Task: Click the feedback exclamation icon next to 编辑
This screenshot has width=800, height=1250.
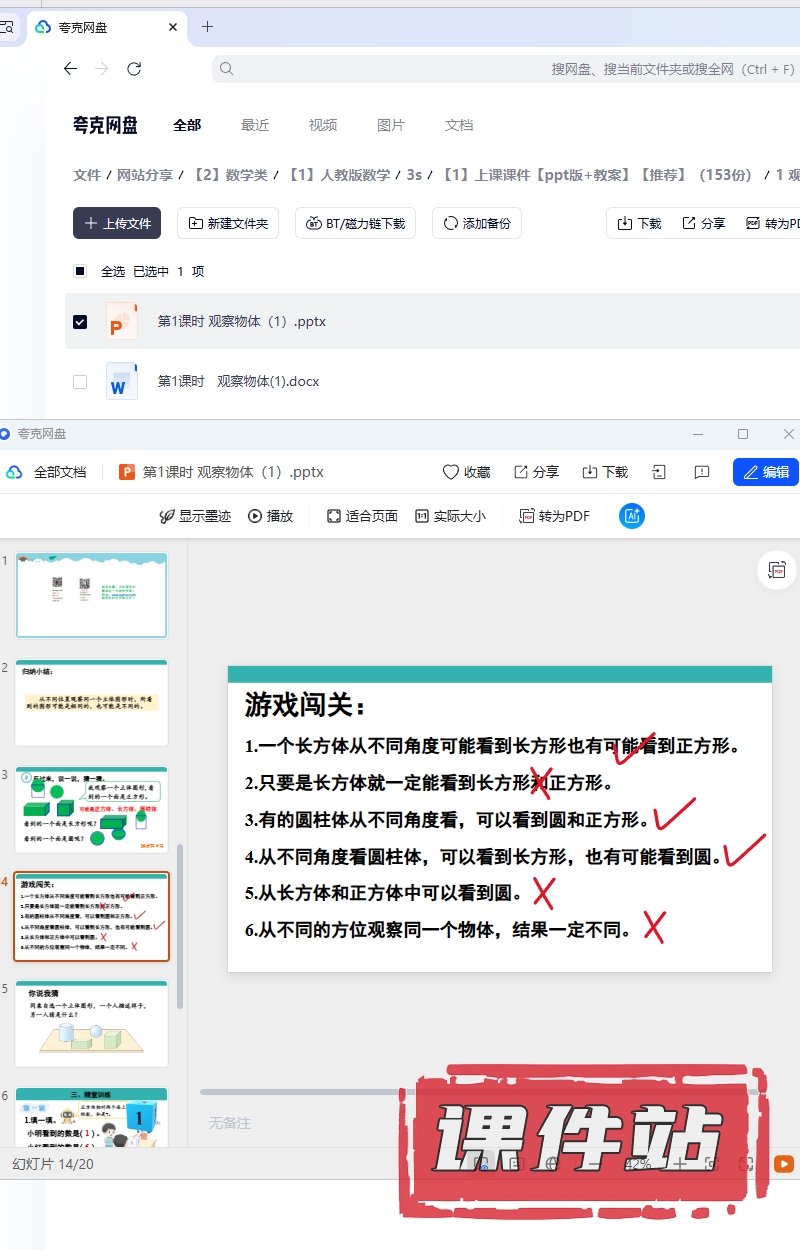Action: [x=702, y=472]
